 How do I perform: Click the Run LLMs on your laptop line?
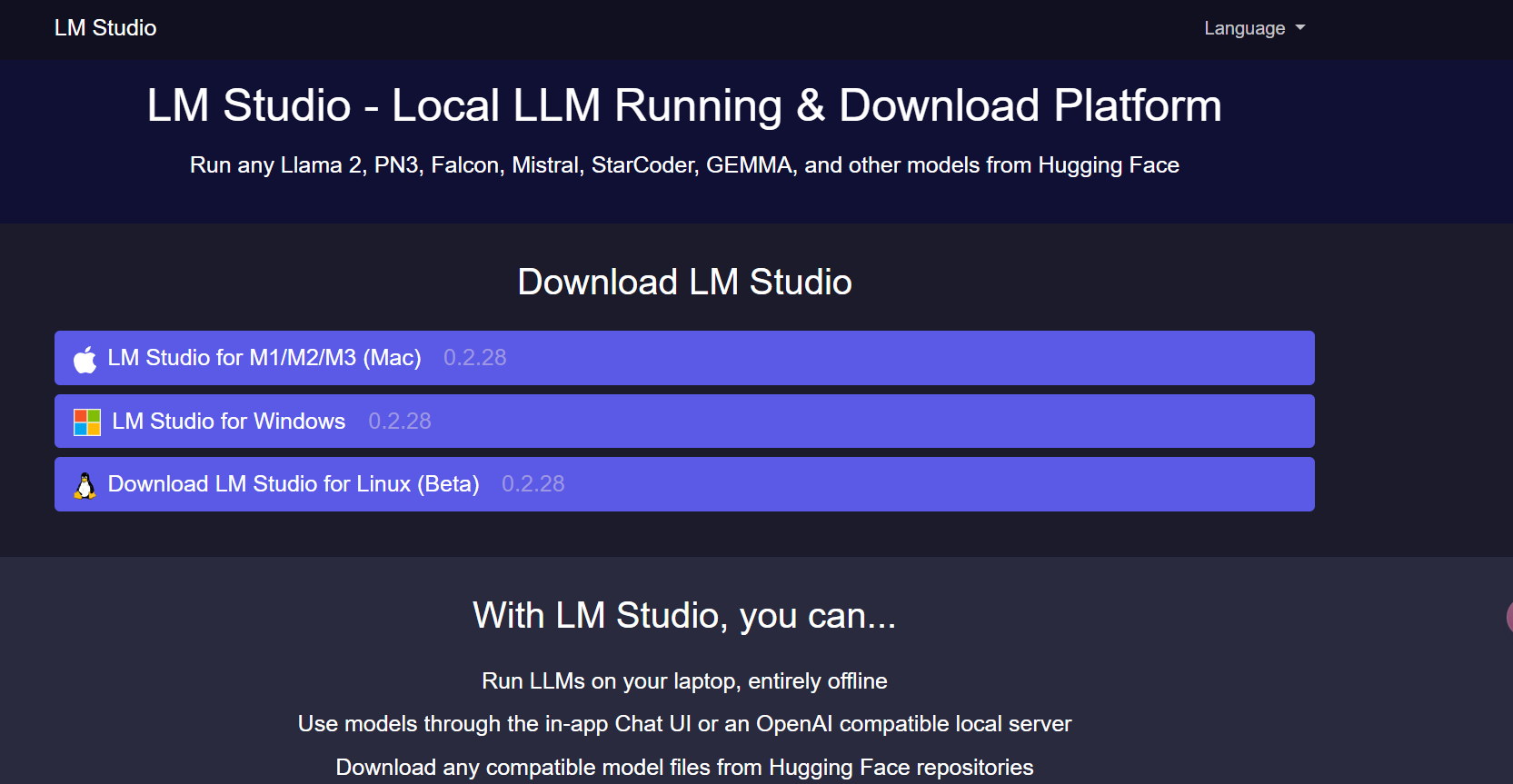point(684,681)
